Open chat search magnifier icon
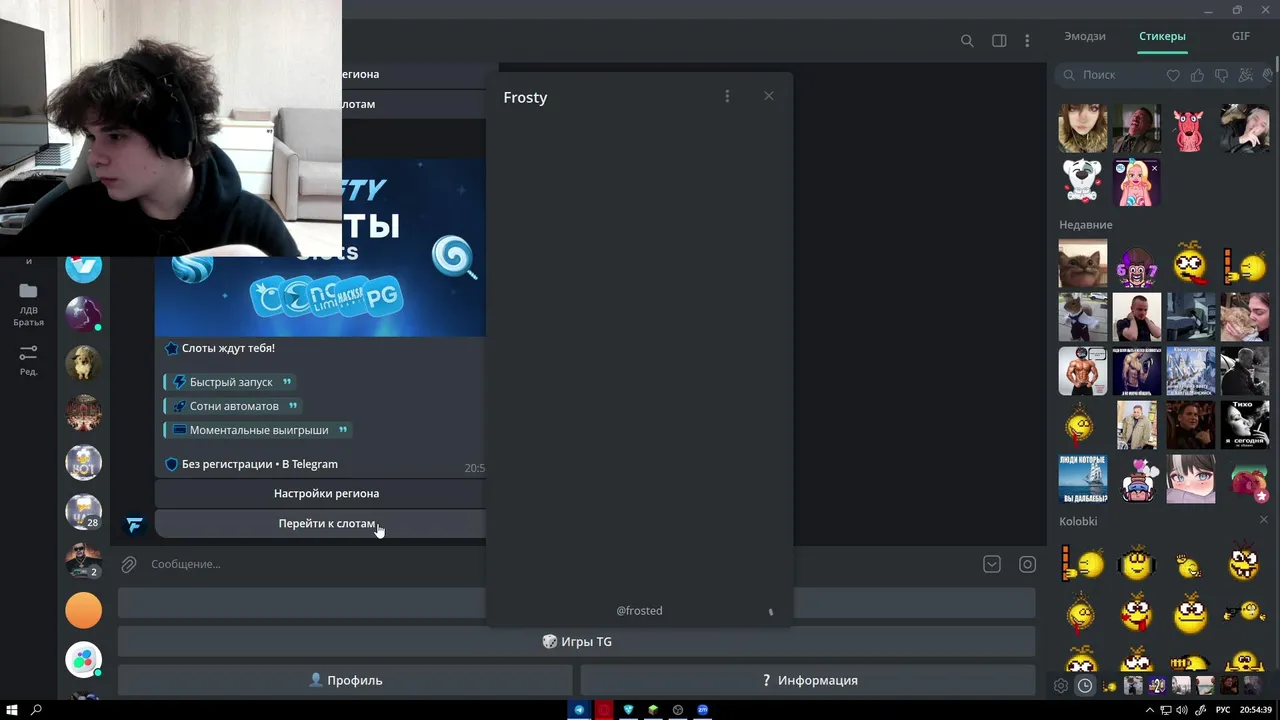1280x720 pixels. coord(967,41)
